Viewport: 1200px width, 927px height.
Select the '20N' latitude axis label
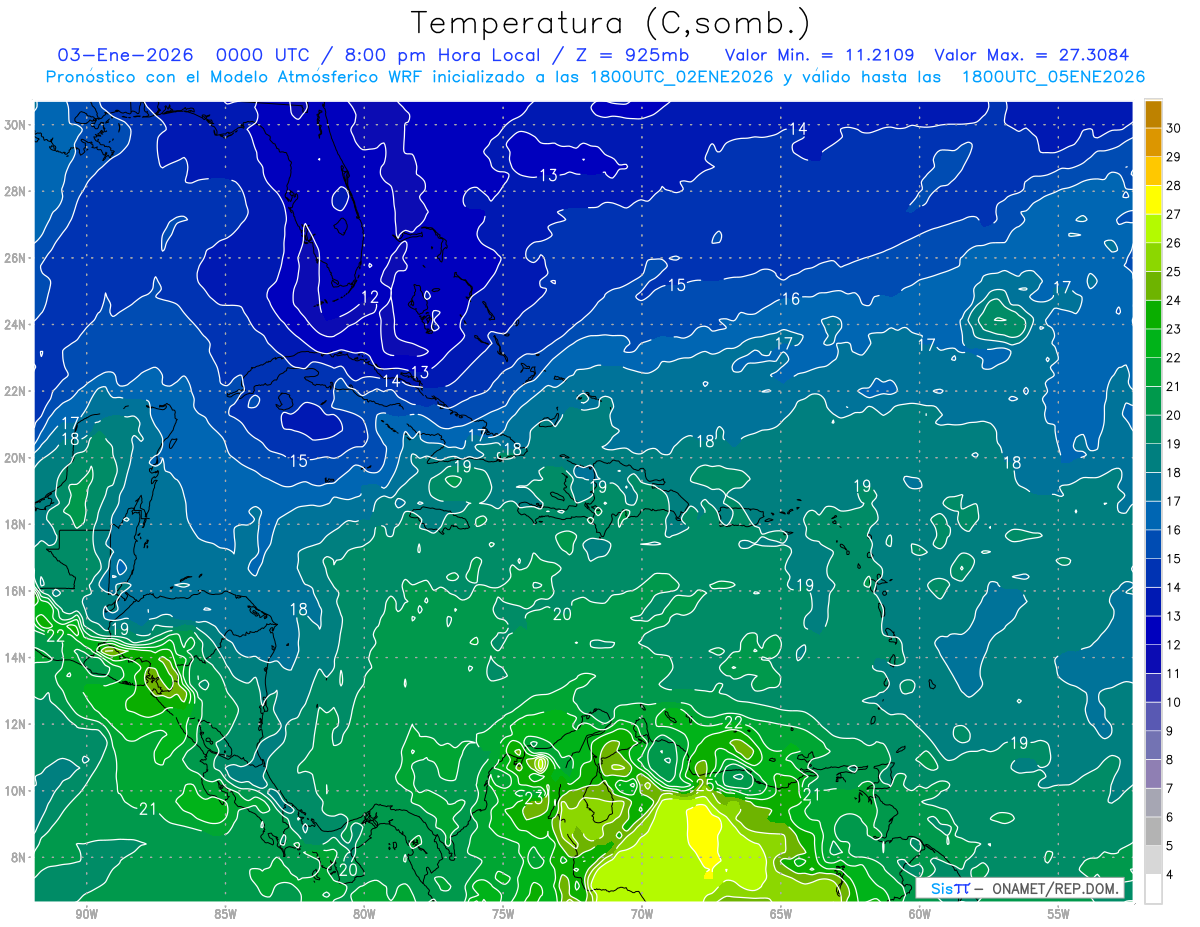16,457
